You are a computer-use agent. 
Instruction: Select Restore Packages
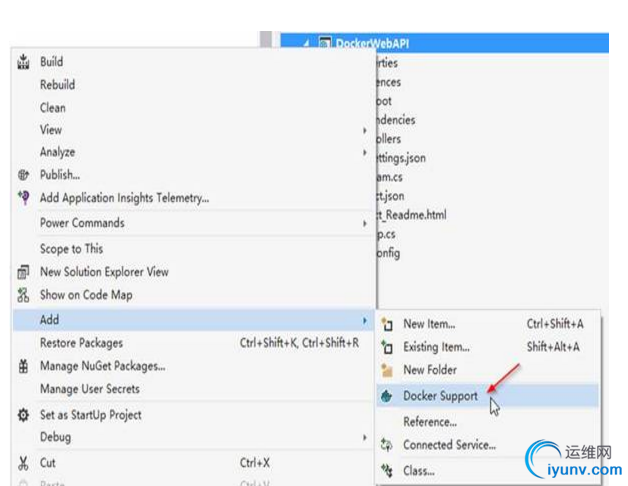coord(194,343)
